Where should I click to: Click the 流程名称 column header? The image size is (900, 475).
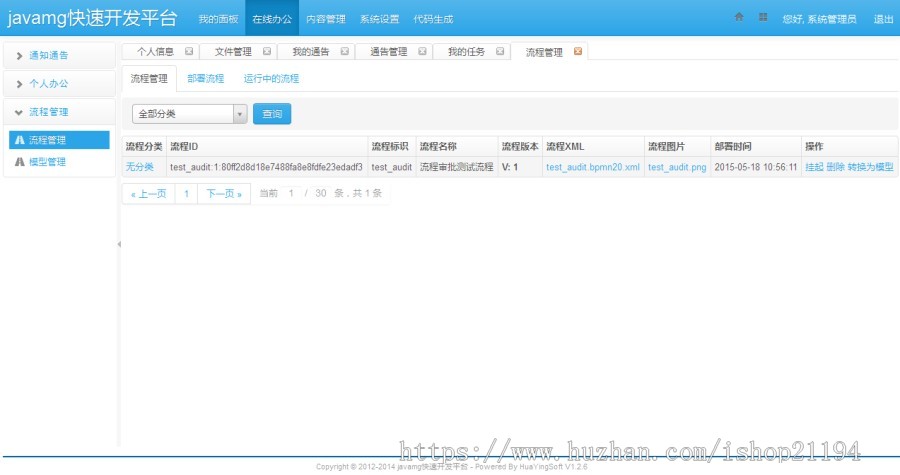pyautogui.click(x=457, y=146)
